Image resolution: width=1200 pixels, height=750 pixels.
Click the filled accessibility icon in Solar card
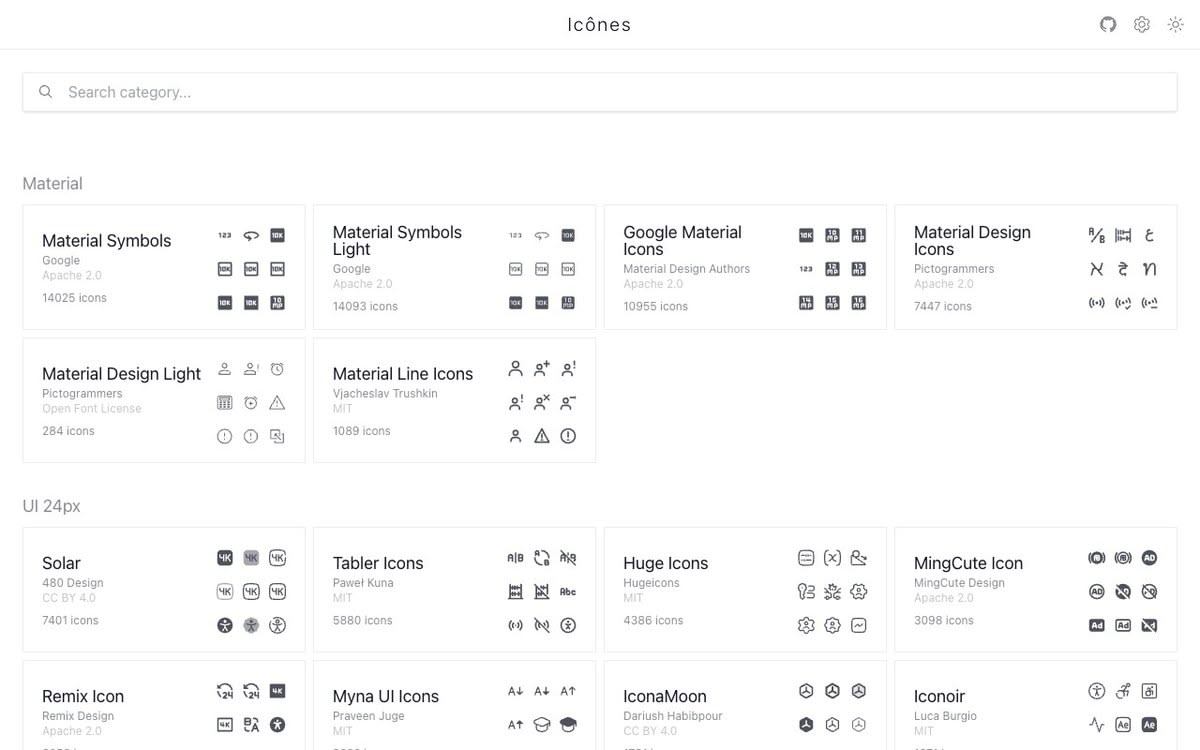pos(225,625)
